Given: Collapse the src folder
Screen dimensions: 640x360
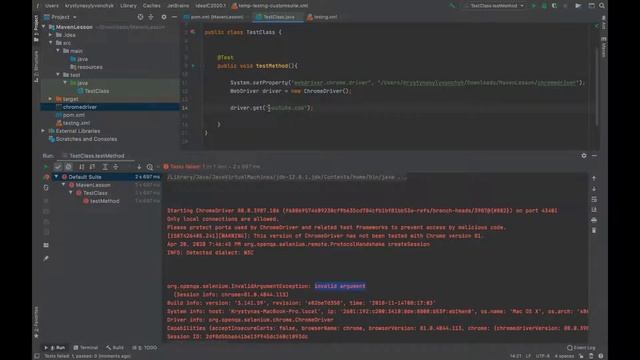Looking at the screenshot, I should click(x=51, y=43).
